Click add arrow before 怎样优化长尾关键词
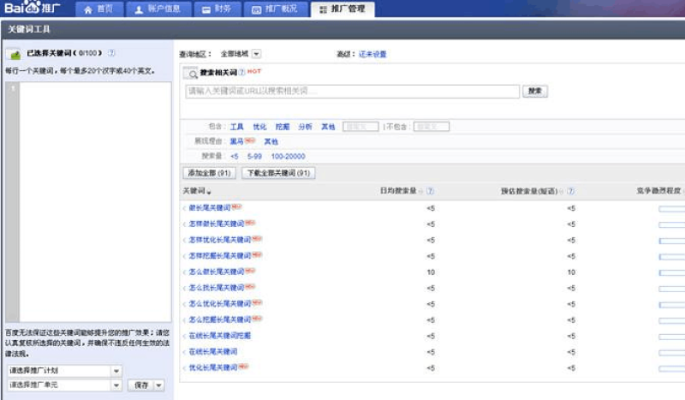This screenshot has width=685, height=400. (x=184, y=240)
